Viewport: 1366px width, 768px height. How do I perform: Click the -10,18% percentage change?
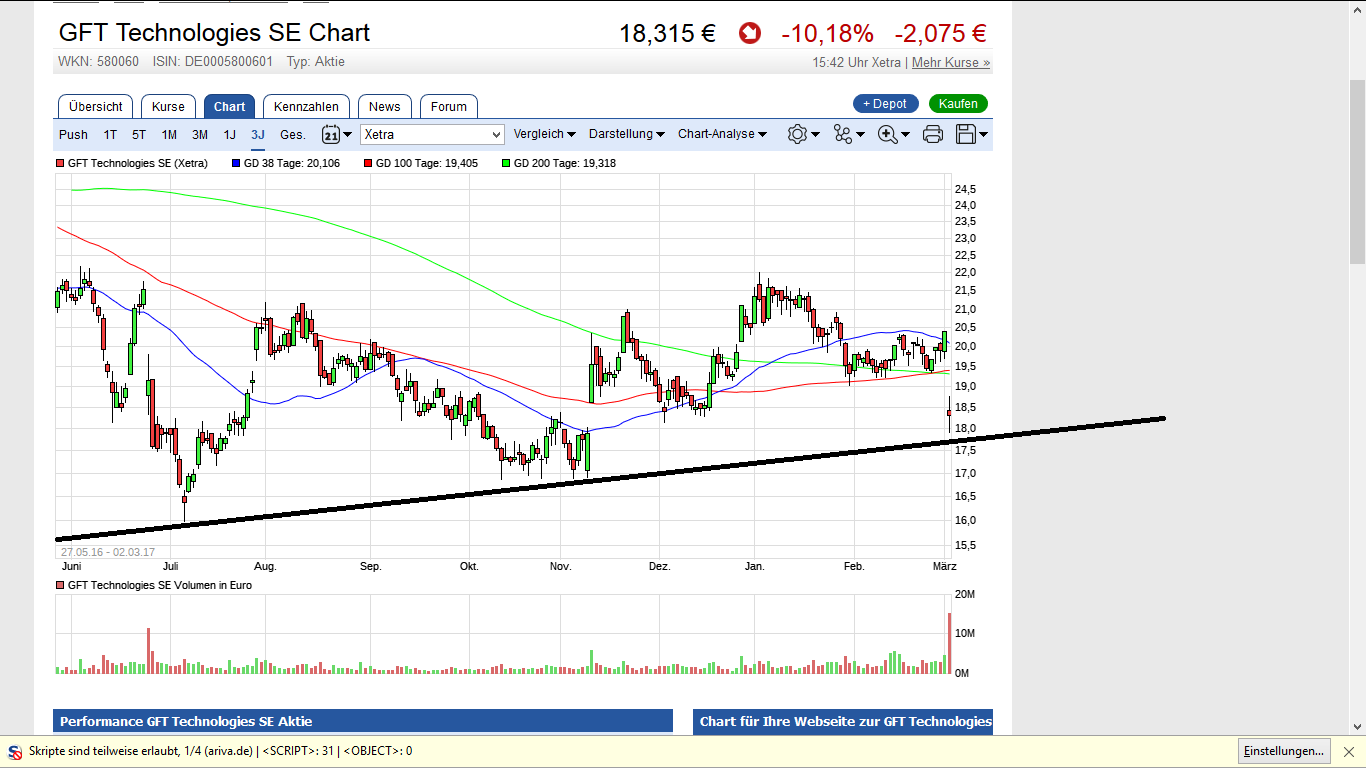(827, 34)
